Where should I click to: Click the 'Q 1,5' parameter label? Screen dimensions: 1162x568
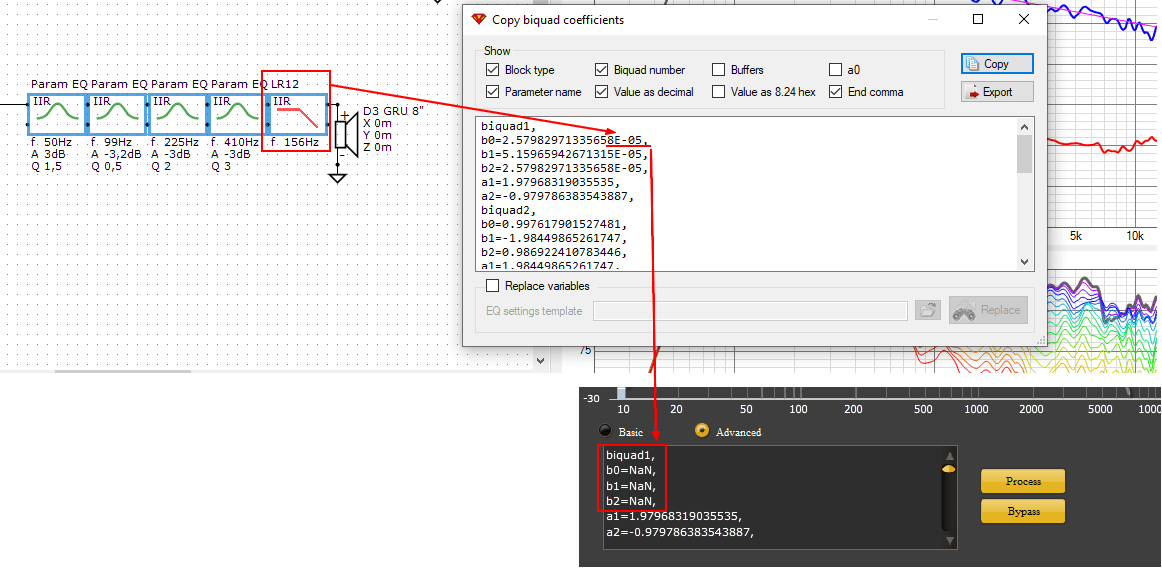coord(47,167)
